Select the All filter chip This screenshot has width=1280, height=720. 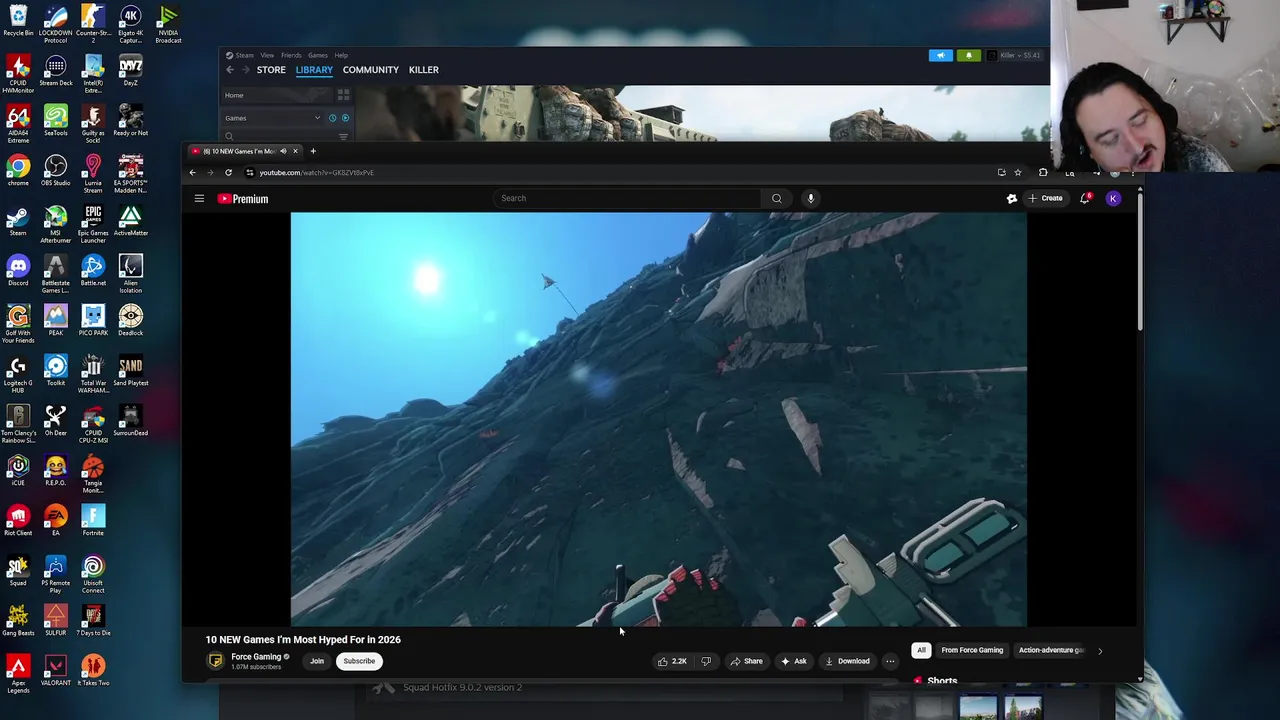pyautogui.click(x=921, y=650)
